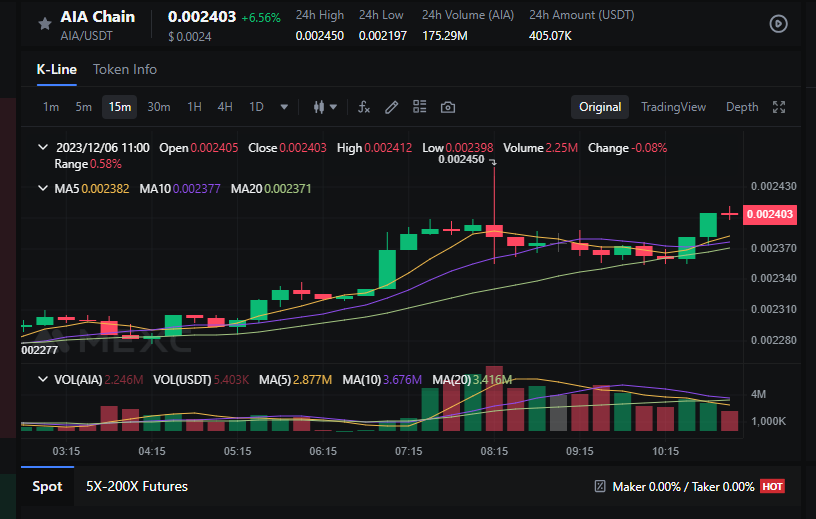Open the fx indicators menu
This screenshot has width=816, height=519.
pos(364,107)
